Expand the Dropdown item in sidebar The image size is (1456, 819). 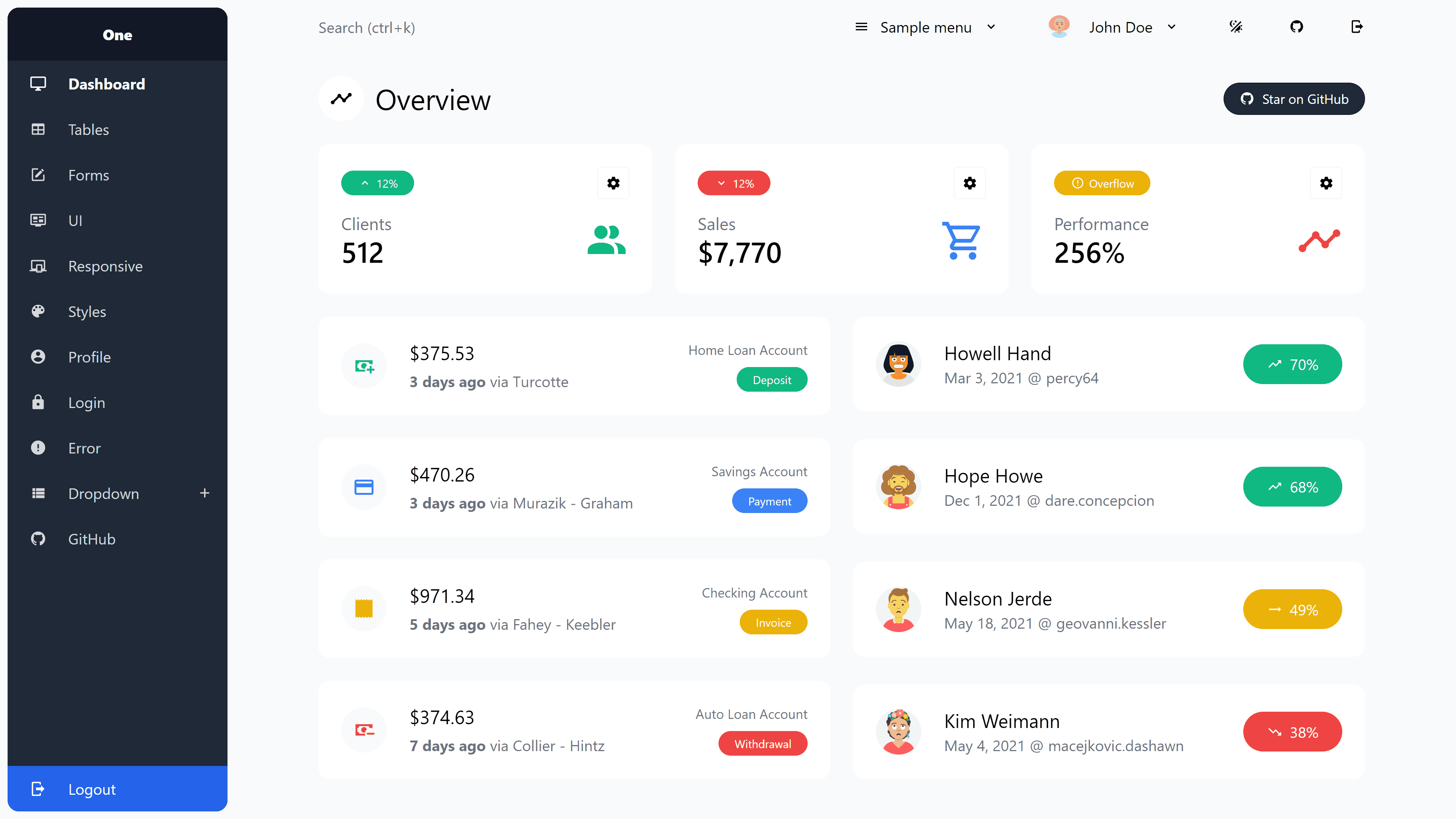tap(205, 493)
